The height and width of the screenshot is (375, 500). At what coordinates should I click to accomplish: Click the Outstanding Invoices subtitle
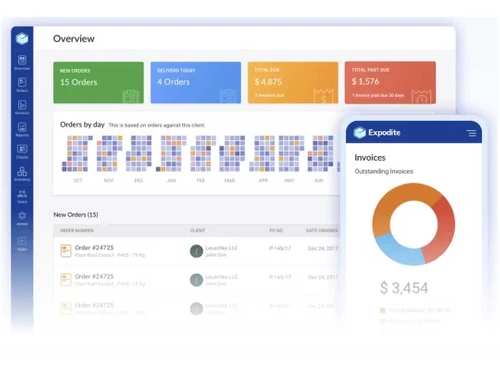pyautogui.click(x=384, y=171)
